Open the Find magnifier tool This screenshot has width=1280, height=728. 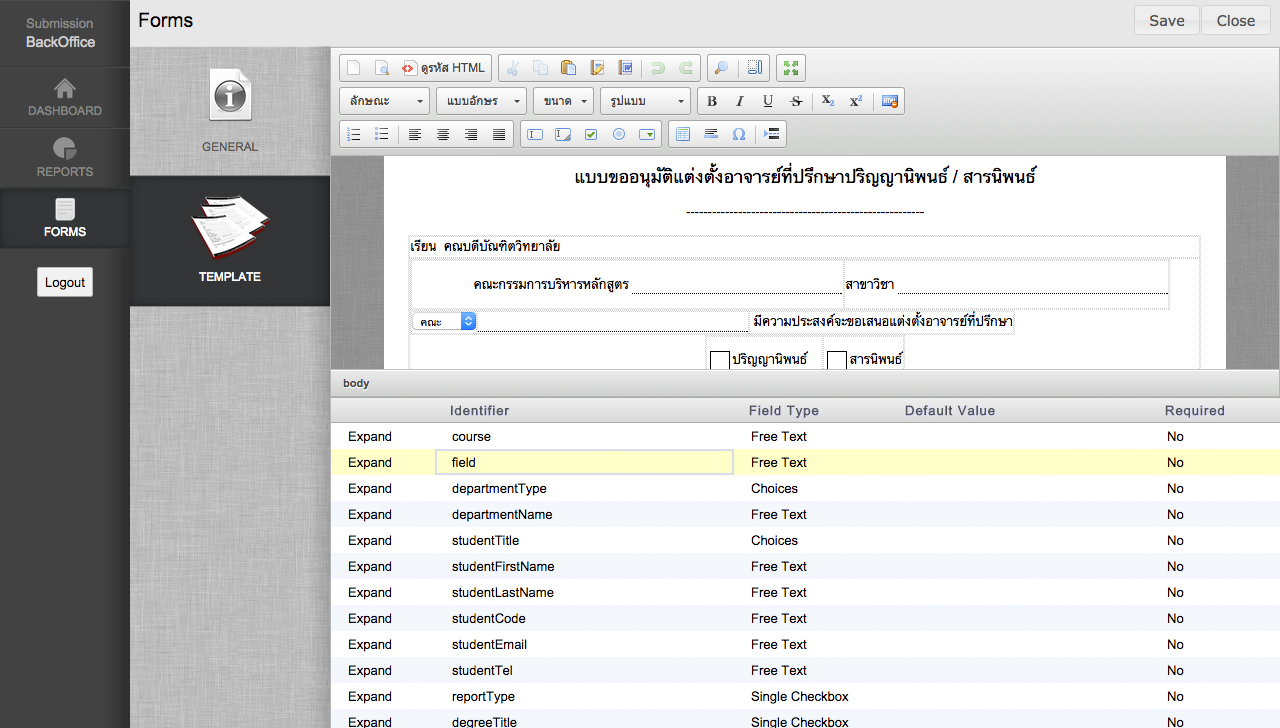719,68
